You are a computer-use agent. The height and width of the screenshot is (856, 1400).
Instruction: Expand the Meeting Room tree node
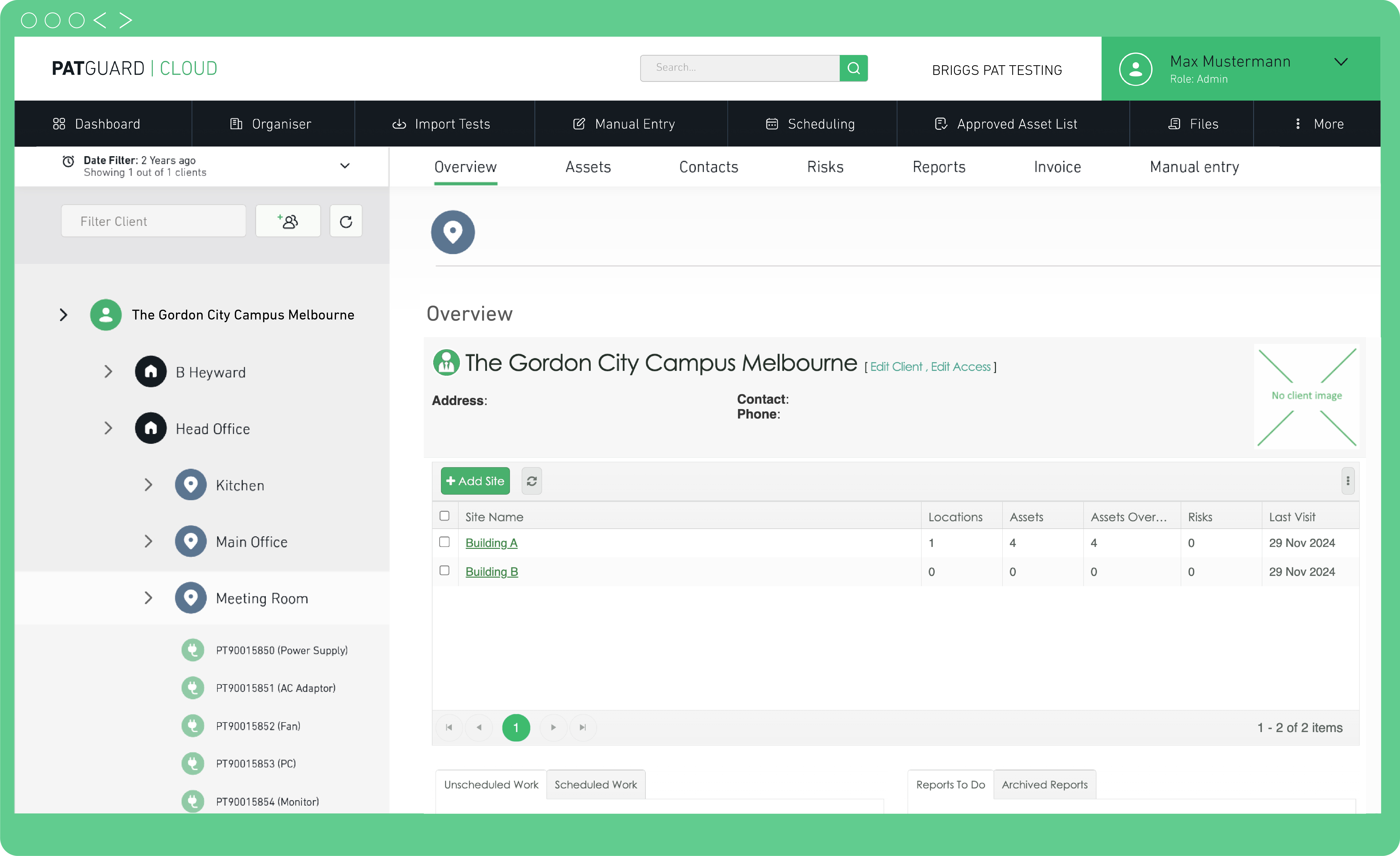tap(148, 598)
